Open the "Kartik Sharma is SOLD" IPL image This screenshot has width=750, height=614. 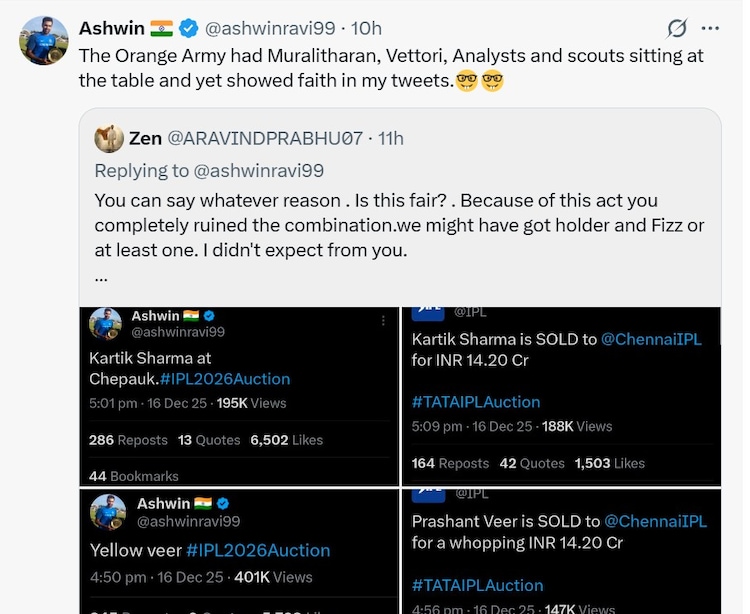coord(563,396)
